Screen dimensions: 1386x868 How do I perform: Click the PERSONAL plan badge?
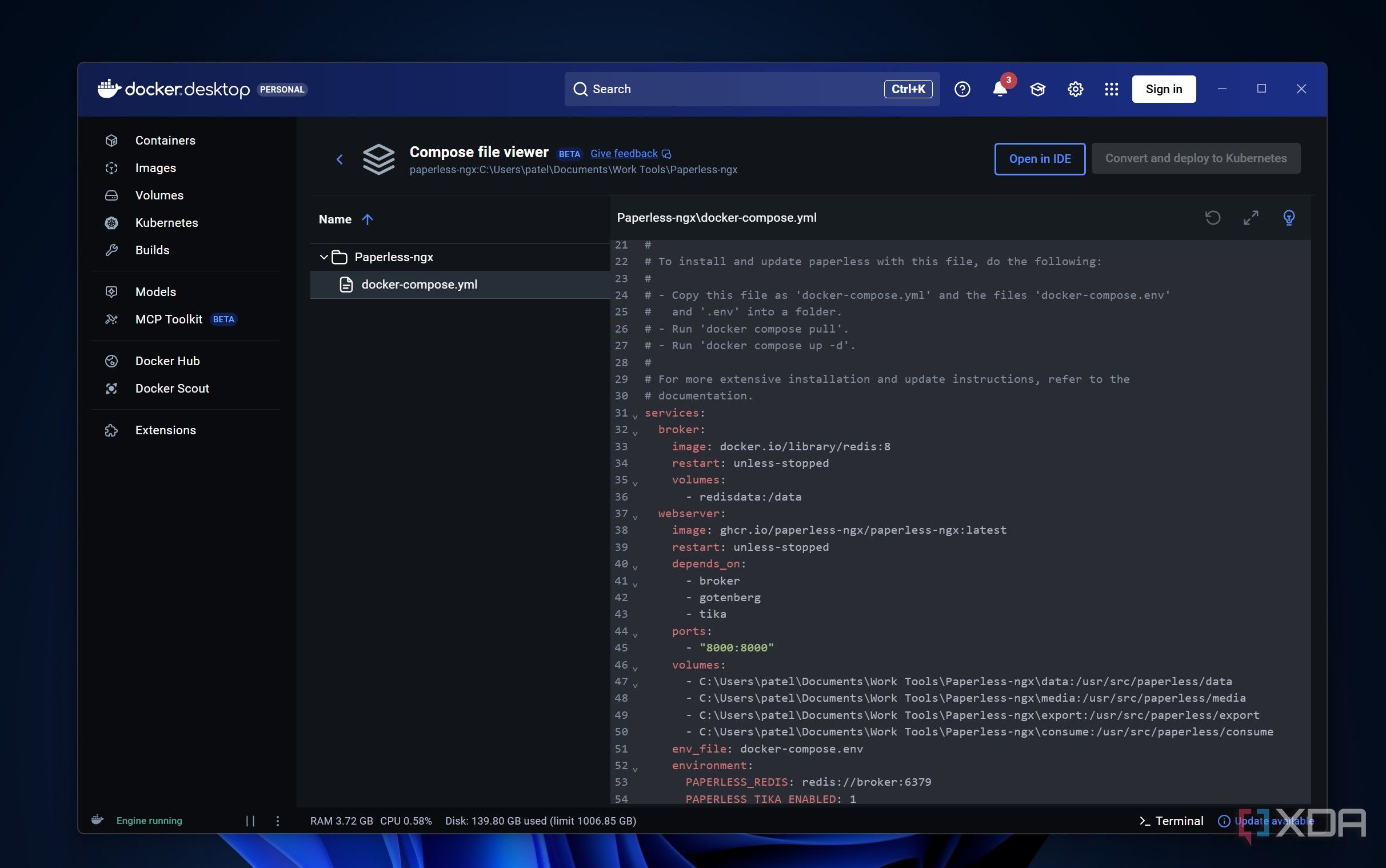click(x=282, y=90)
